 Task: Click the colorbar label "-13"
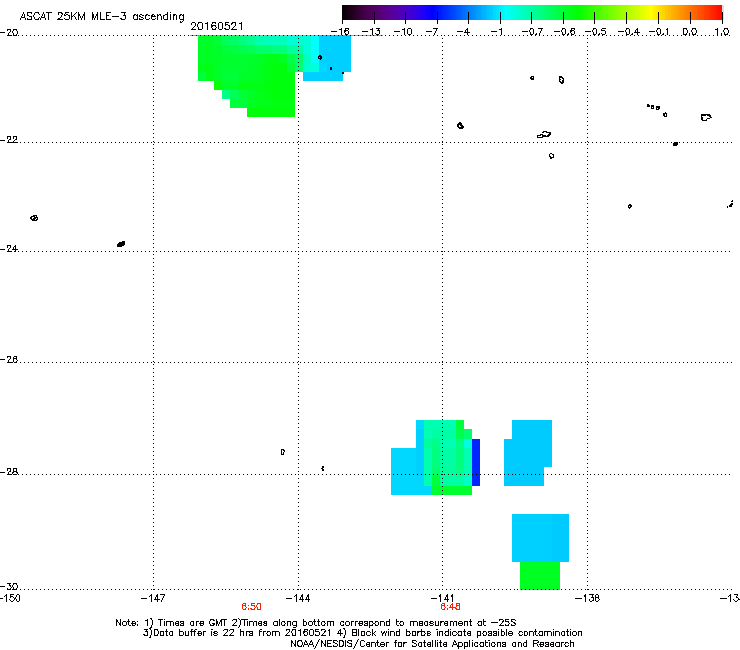tap(371, 32)
